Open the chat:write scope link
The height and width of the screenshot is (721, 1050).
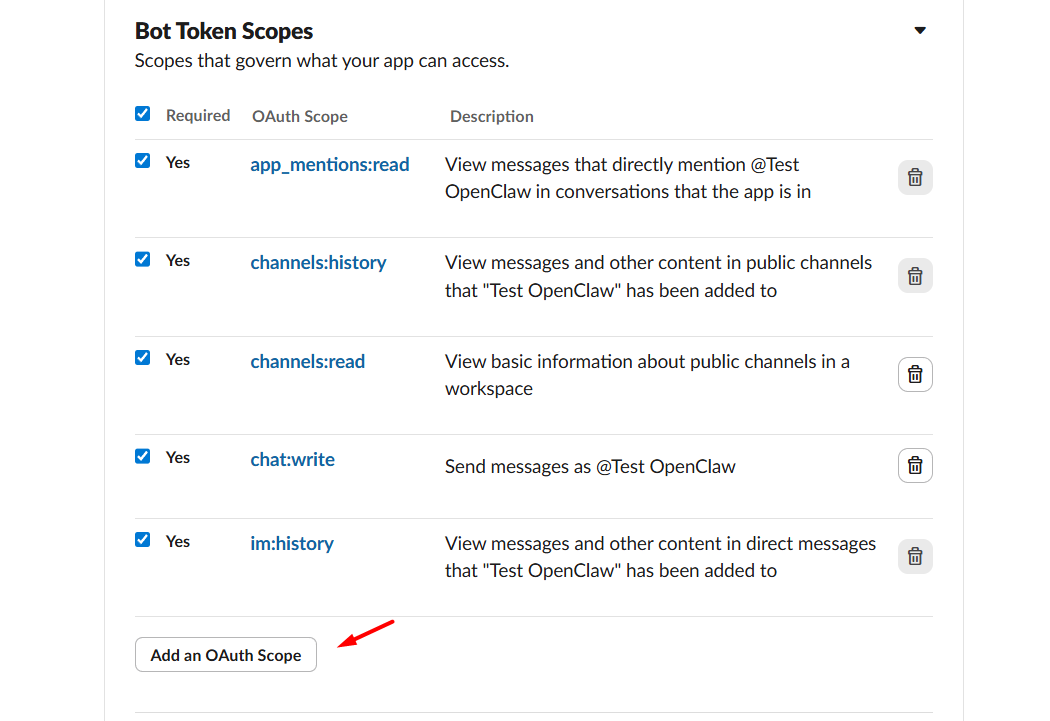tap(293, 460)
